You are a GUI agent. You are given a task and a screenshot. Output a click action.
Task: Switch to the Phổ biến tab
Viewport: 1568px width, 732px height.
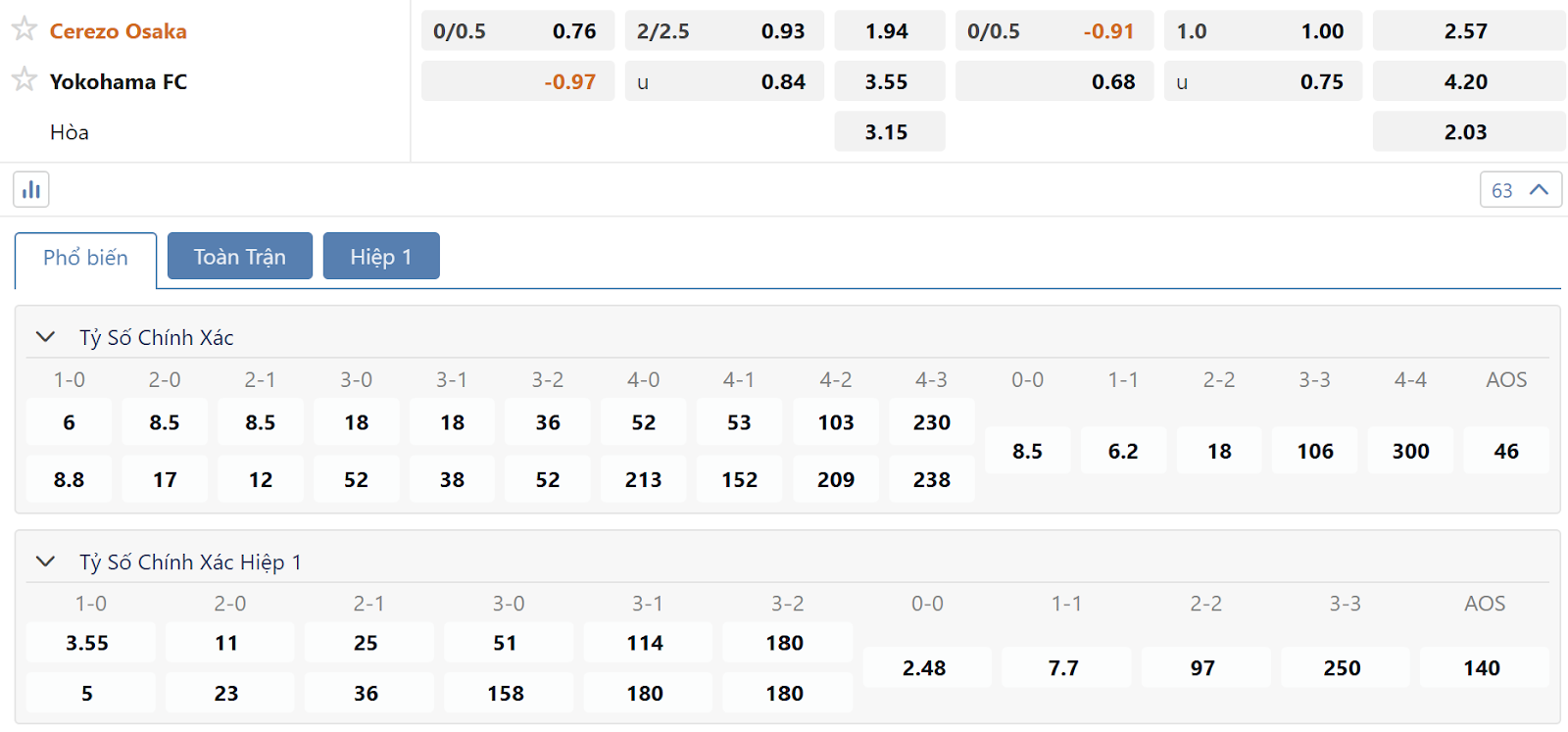[85, 259]
